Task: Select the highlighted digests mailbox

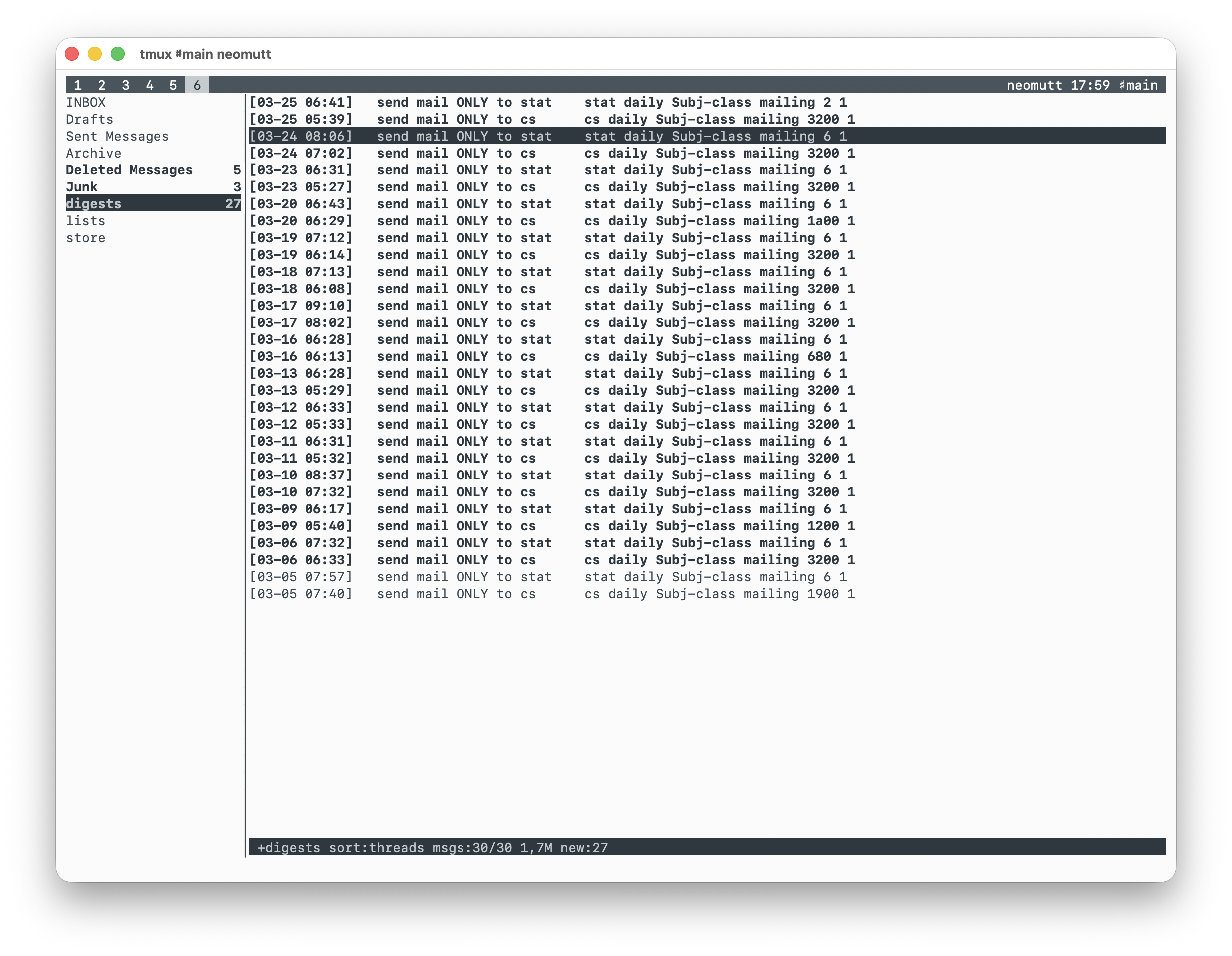Action: coord(94,203)
